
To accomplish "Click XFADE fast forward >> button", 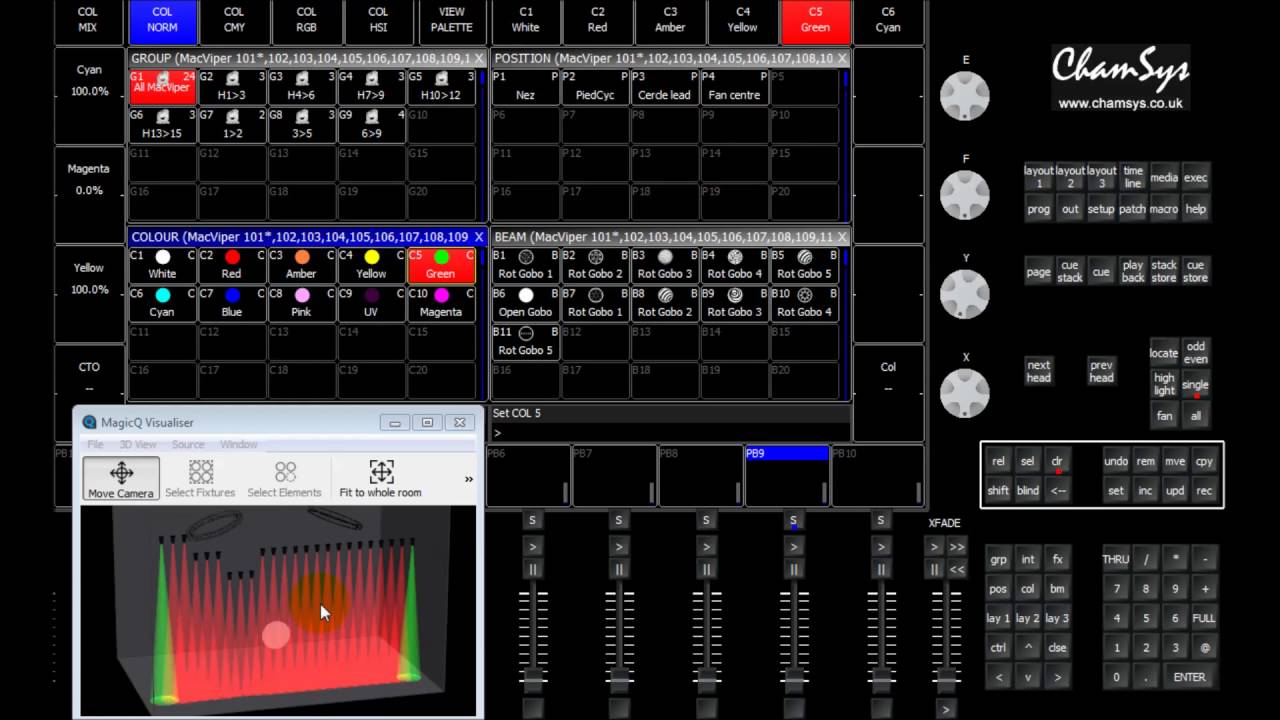I will pos(957,547).
